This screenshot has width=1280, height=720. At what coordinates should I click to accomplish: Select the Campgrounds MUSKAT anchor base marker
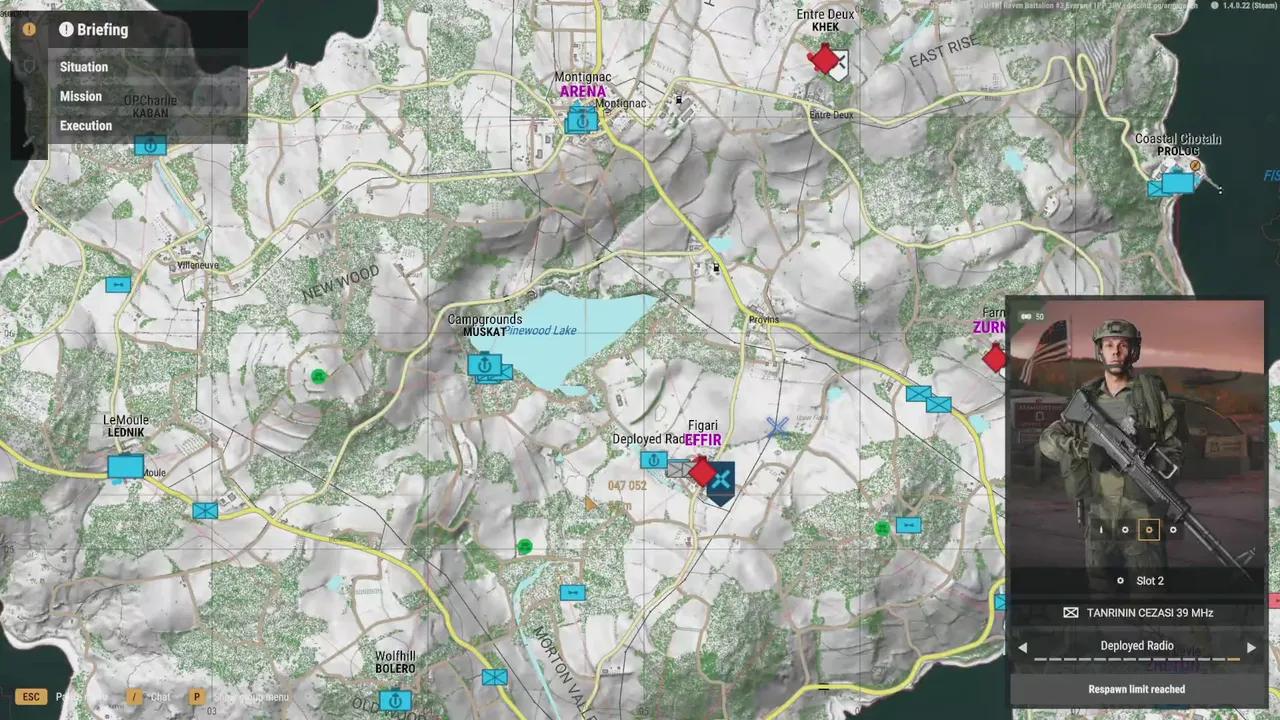[x=485, y=366]
